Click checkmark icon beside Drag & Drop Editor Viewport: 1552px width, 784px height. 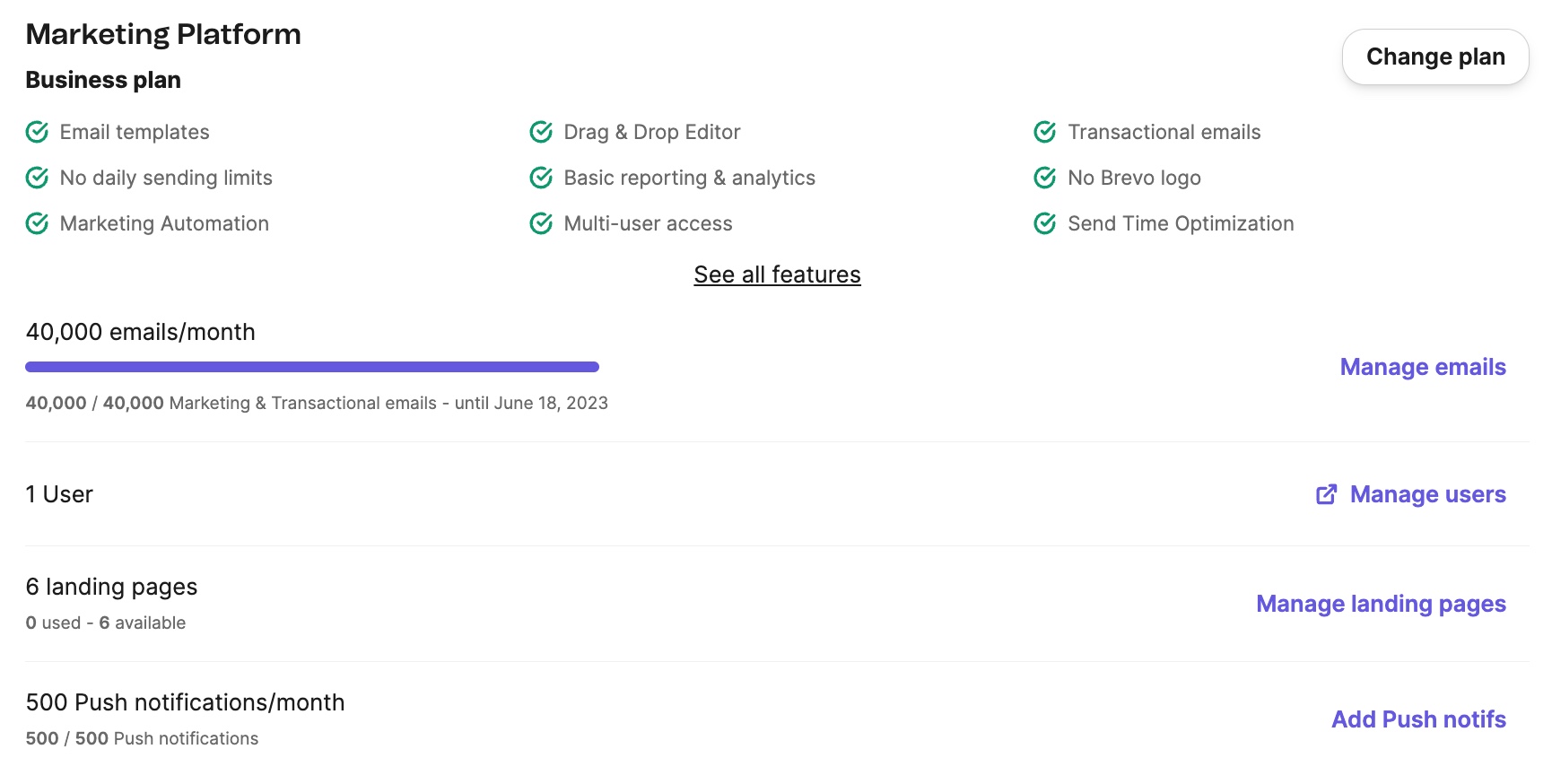point(541,132)
